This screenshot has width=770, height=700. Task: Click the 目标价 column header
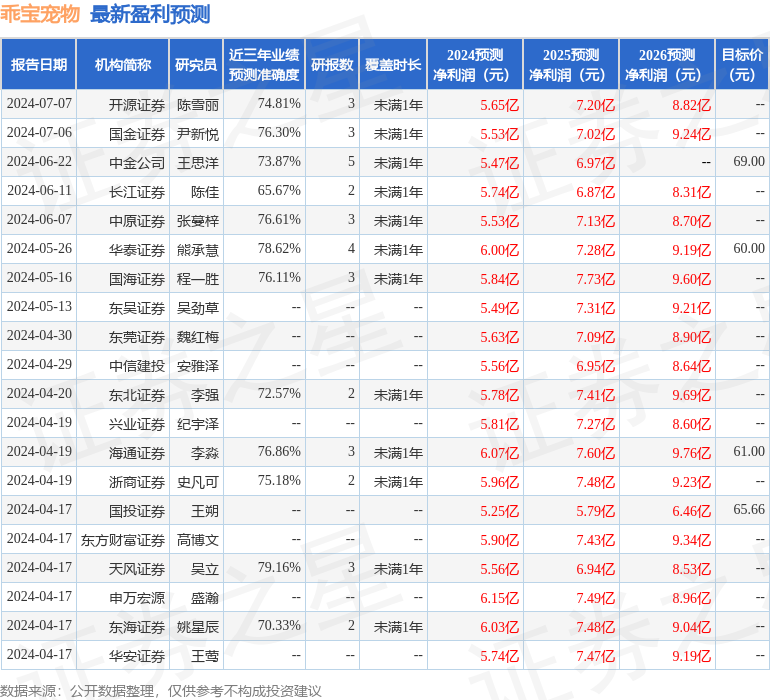(742, 64)
